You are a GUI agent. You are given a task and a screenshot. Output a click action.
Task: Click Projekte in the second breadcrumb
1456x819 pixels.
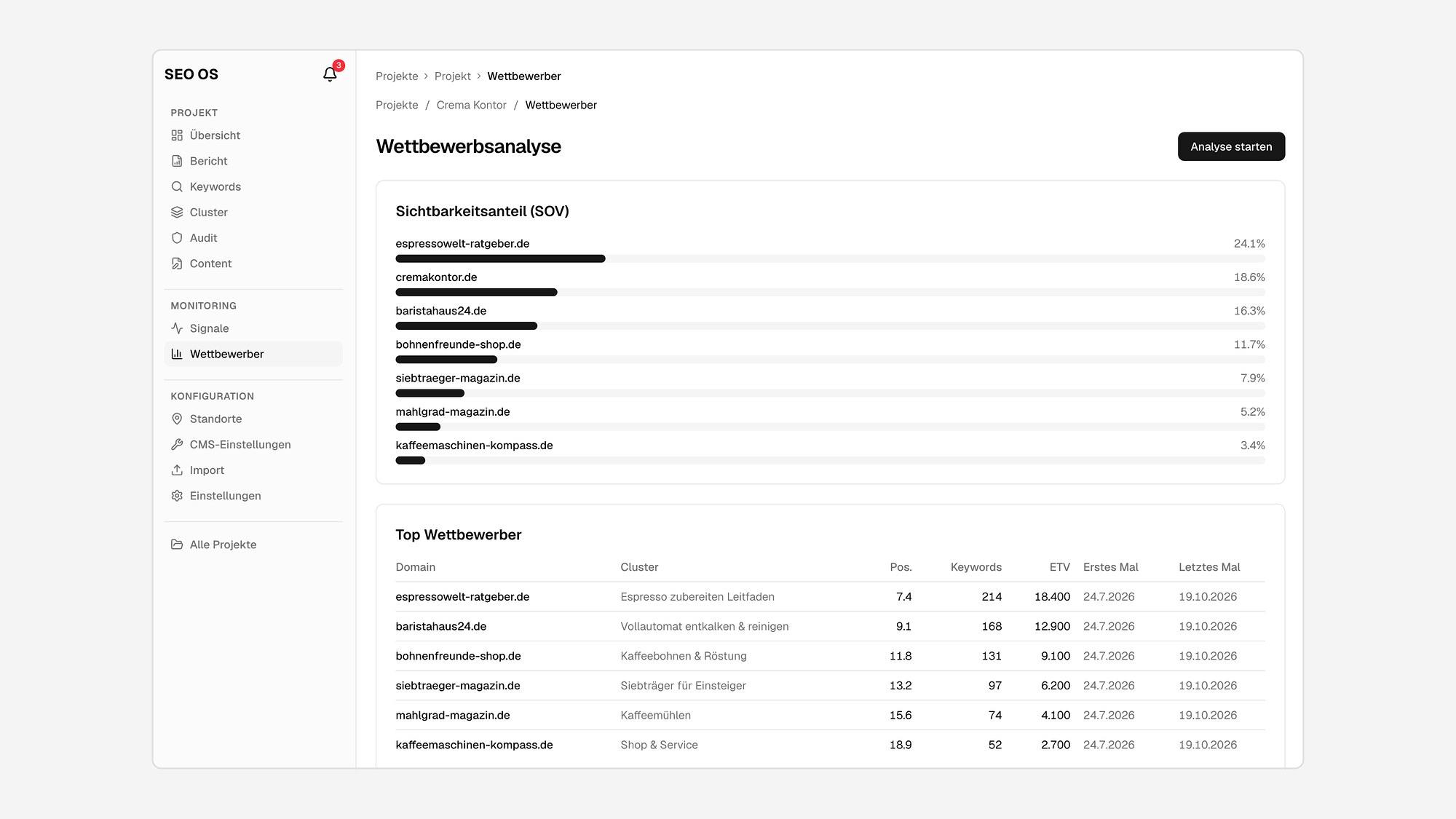[397, 105]
